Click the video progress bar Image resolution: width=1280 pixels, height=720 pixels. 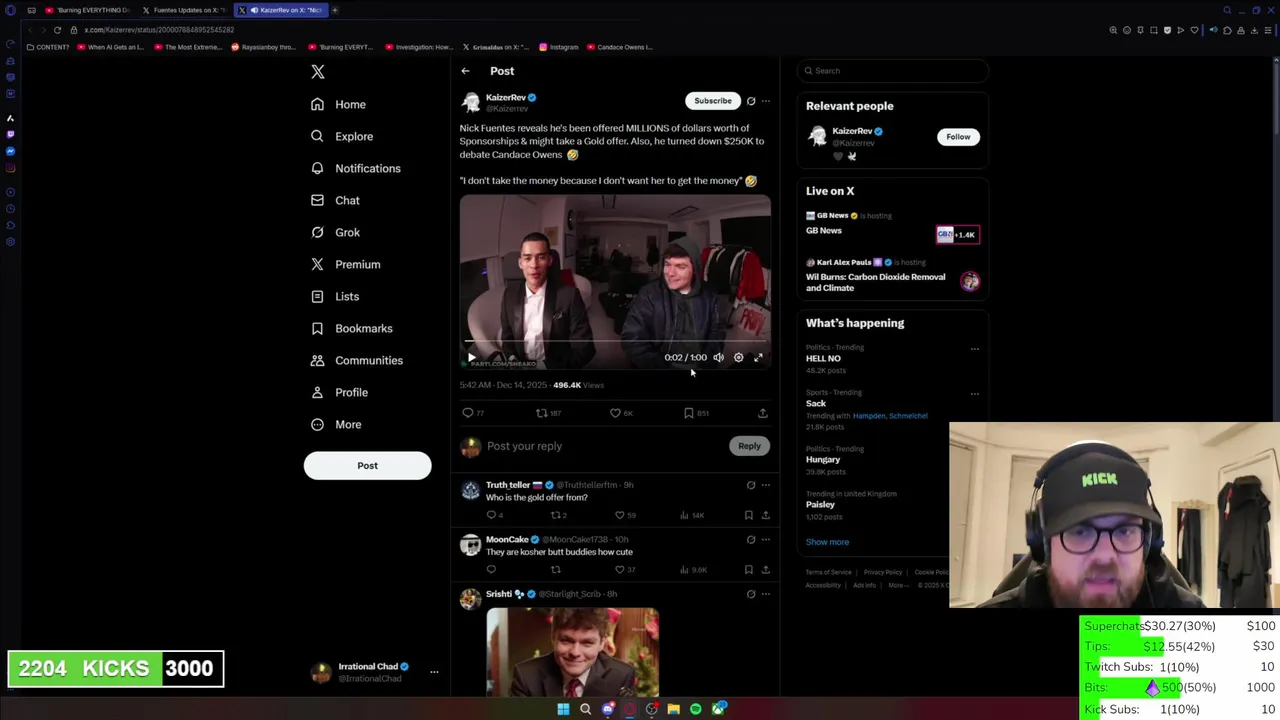615,341
